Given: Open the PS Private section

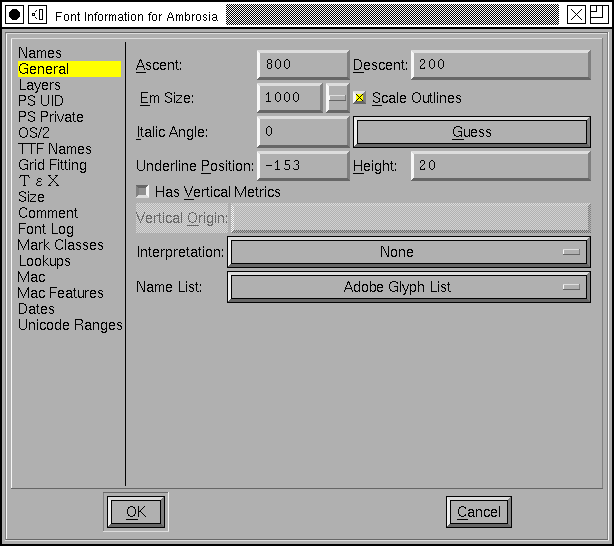Looking at the screenshot, I should tap(51, 117).
